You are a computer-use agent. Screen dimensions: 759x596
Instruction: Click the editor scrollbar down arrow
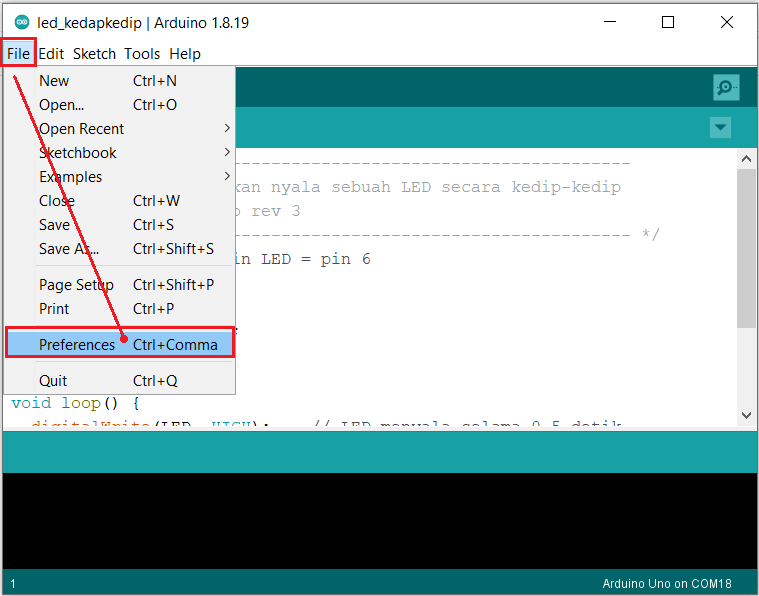point(746,415)
